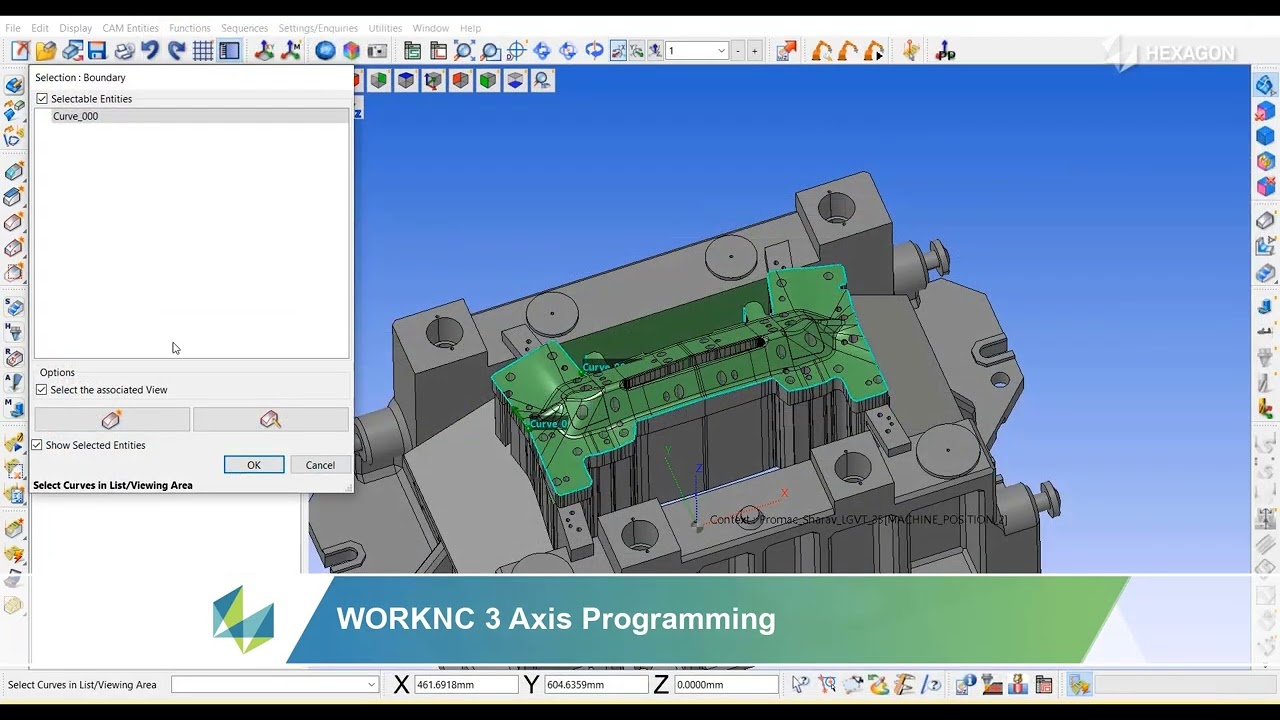Redo with the blue forward arrow icon

[176, 51]
